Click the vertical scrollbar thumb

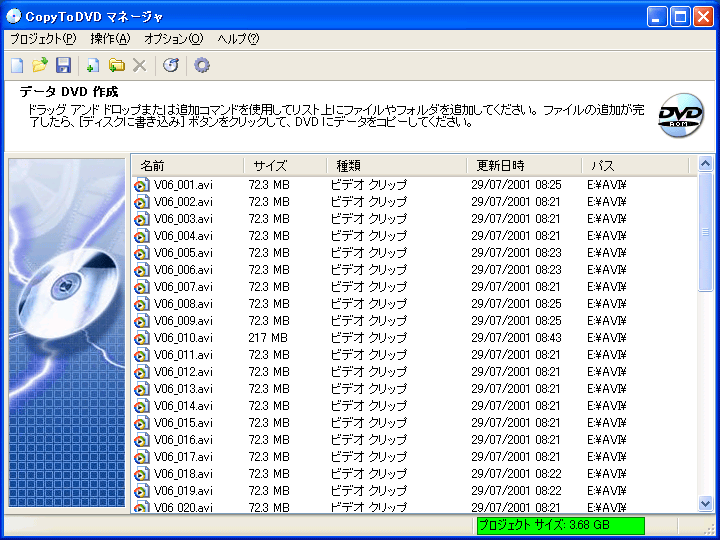[705, 231]
